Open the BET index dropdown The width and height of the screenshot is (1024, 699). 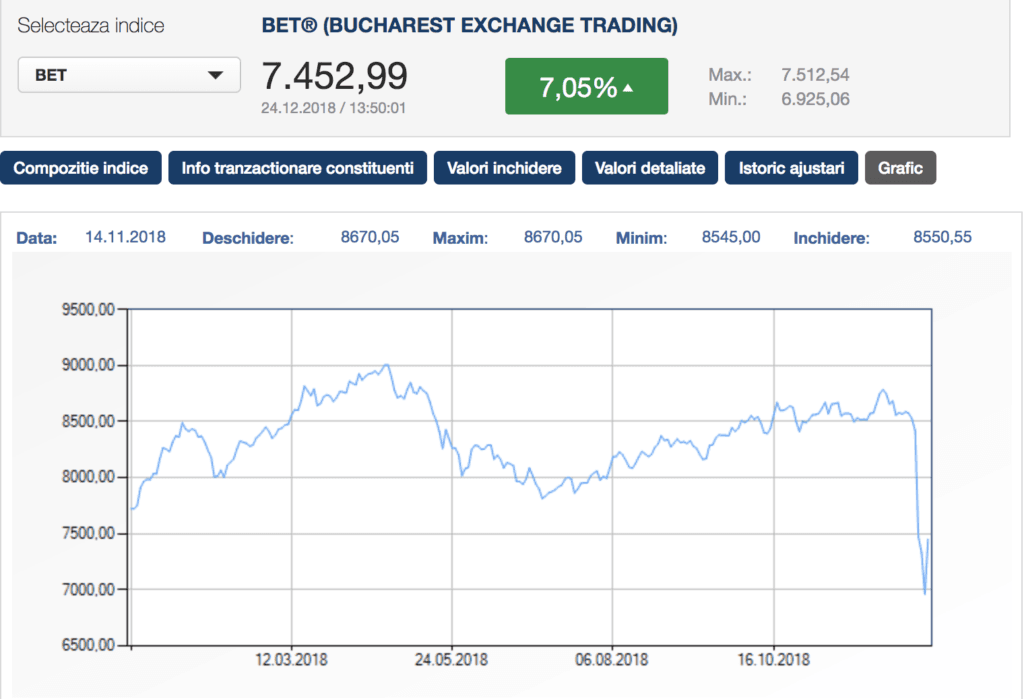click(x=129, y=75)
